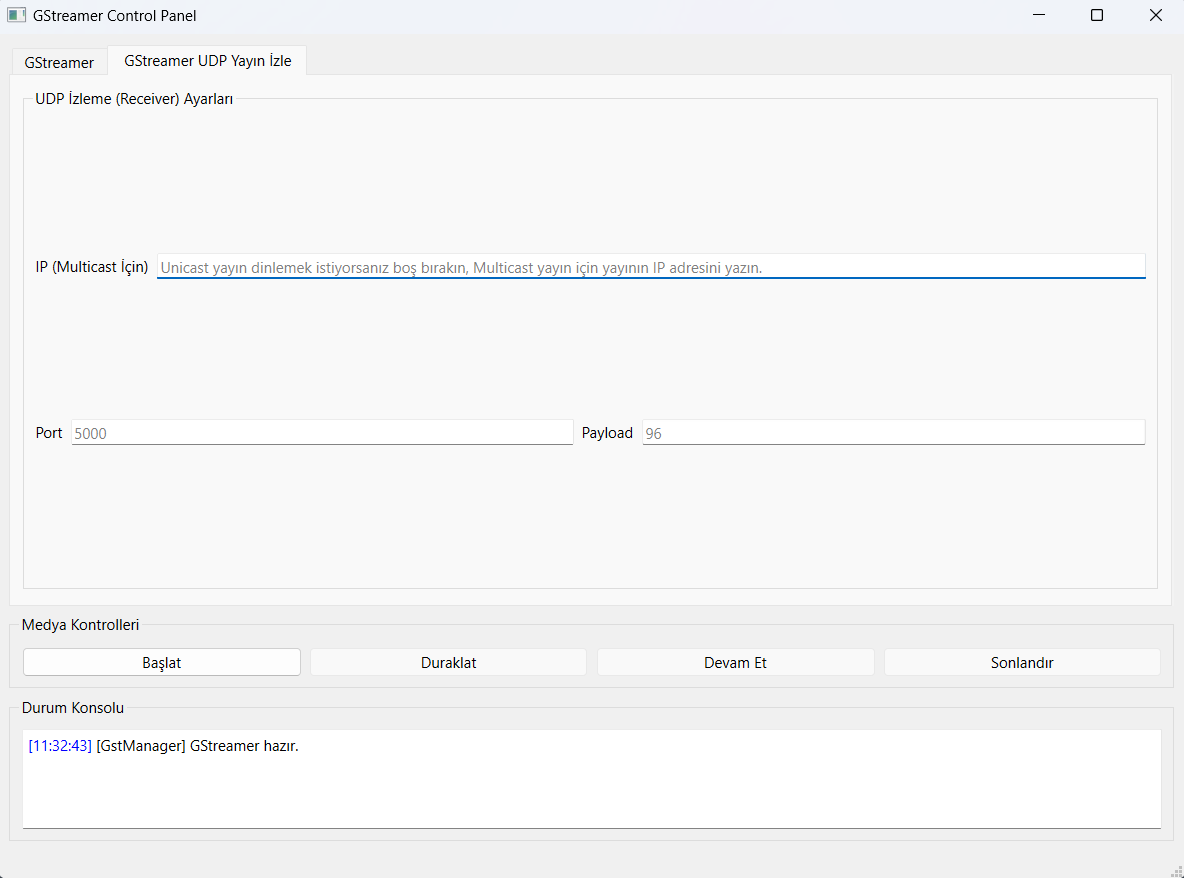This screenshot has height=878, width=1184.
Task: Click the 'UDP İzleme (Receiver) Ayarları' group title
Action: (x=134, y=99)
